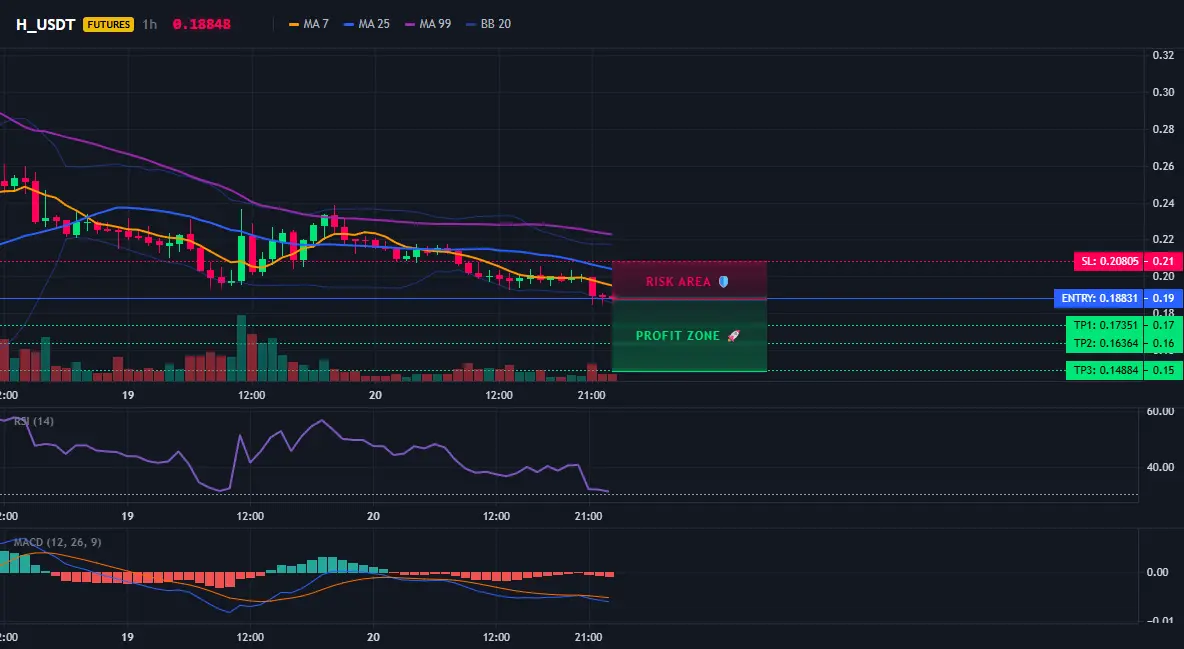
Task: Click the 0.24 price axis value
Action: (x=1163, y=203)
